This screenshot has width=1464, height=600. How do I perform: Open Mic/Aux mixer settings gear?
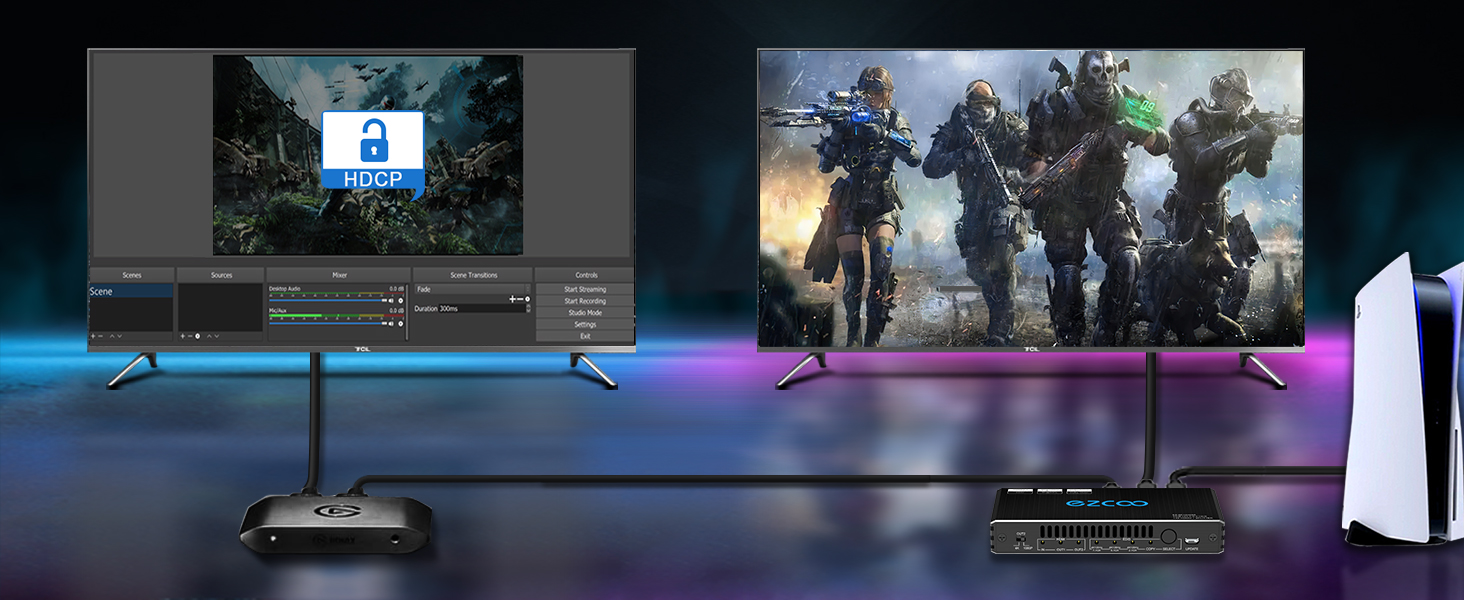pos(402,323)
